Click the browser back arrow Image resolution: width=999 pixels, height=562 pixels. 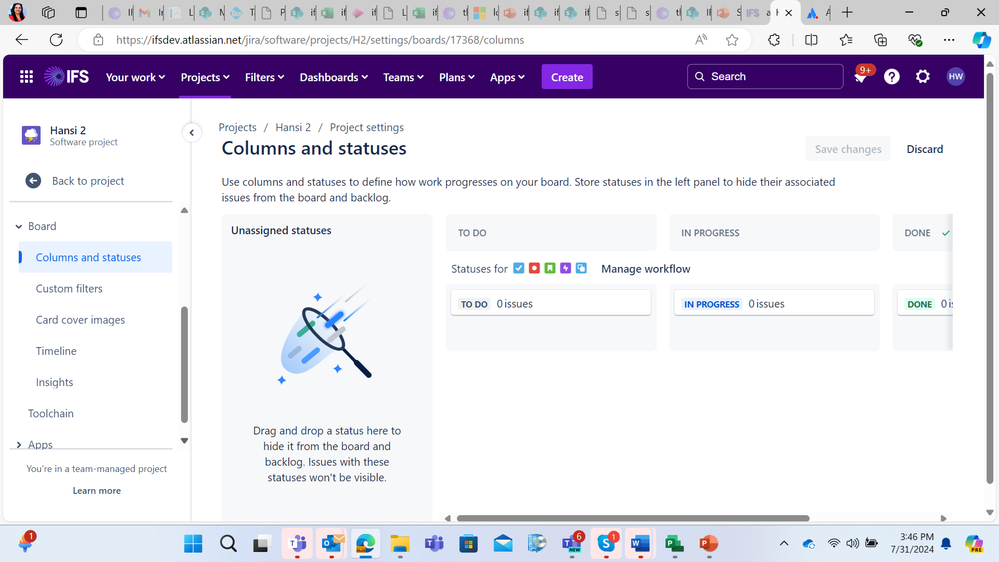(22, 40)
